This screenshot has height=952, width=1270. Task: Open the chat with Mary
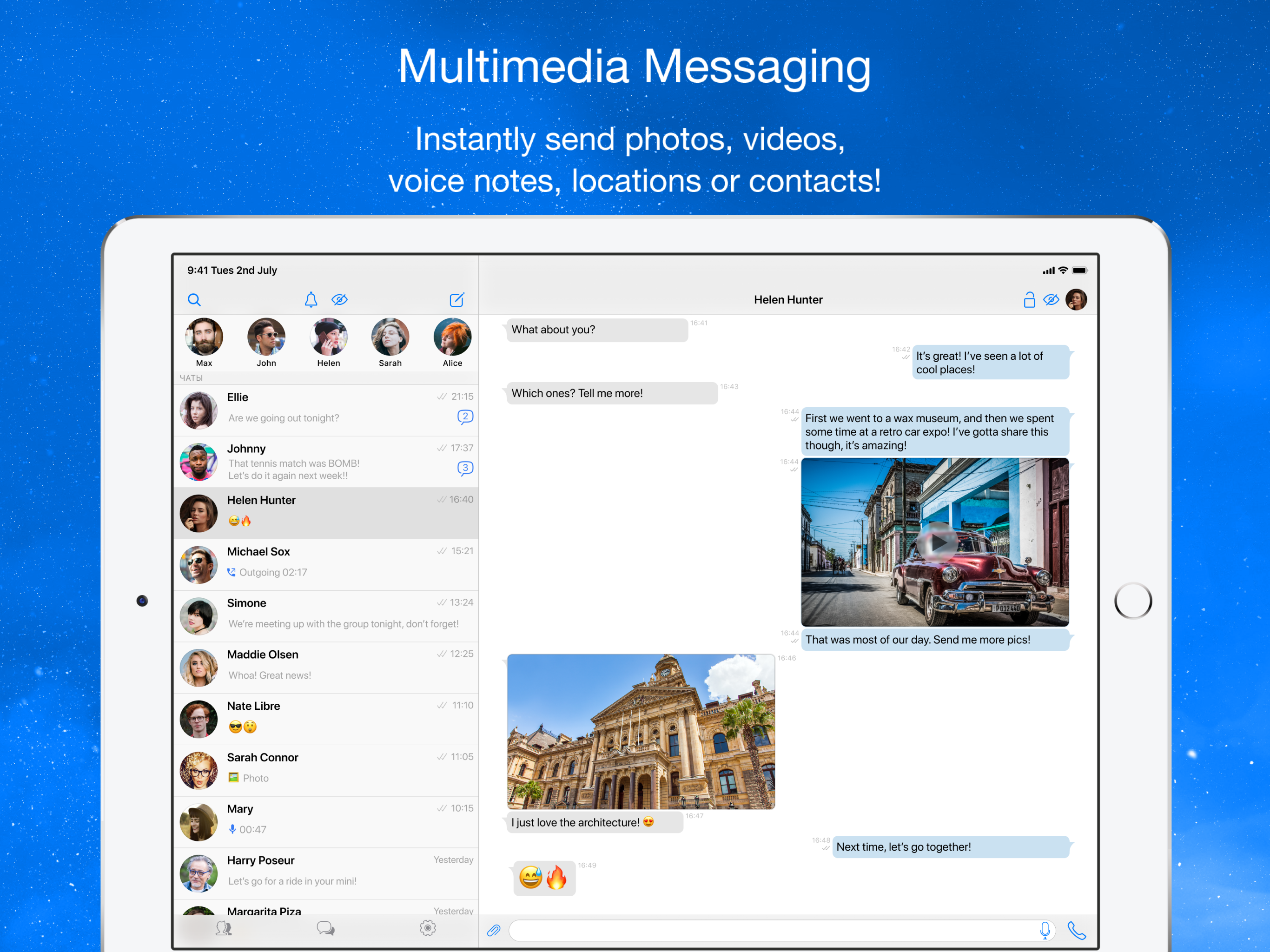click(x=326, y=822)
